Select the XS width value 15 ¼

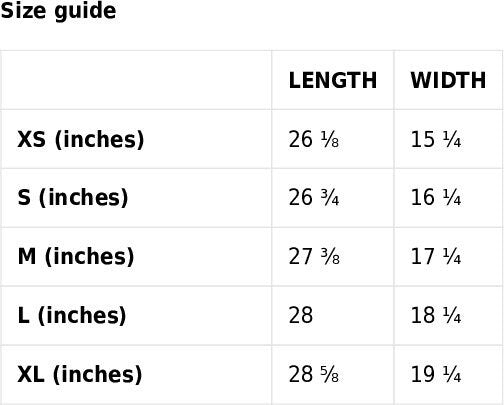tap(436, 139)
